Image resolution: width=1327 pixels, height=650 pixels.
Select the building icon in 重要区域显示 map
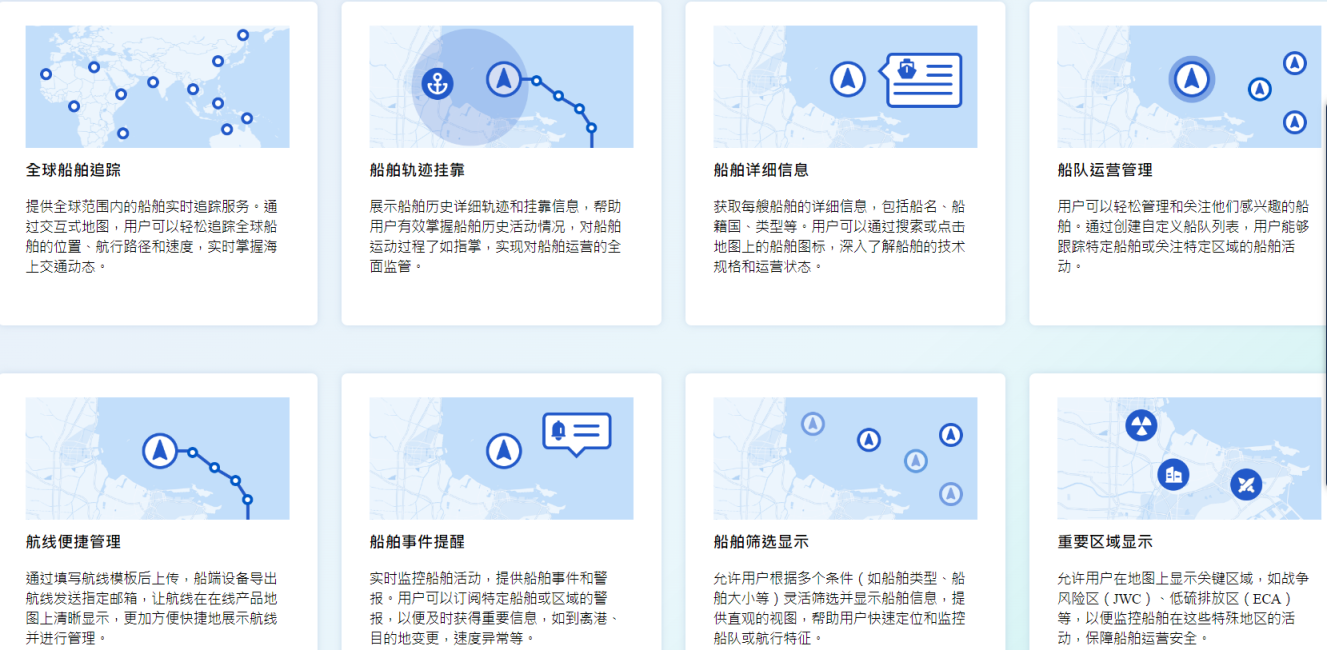pos(1173,474)
